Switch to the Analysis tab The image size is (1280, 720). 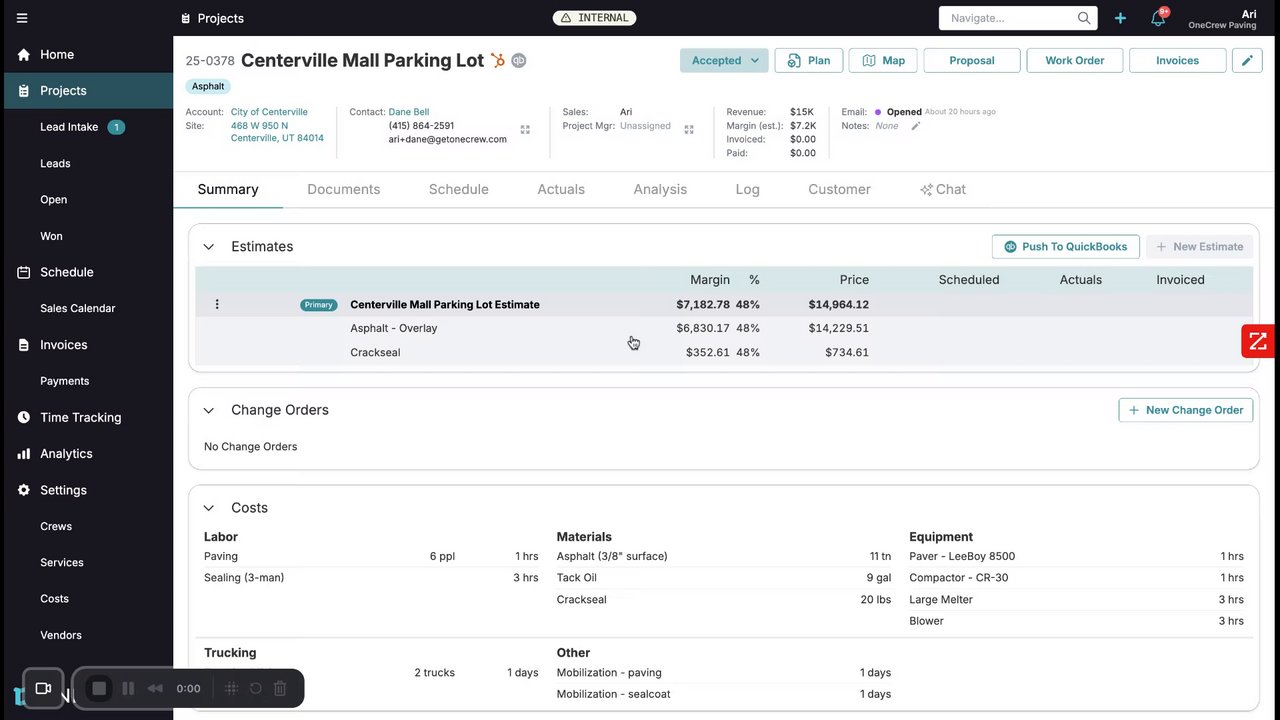pyautogui.click(x=660, y=189)
